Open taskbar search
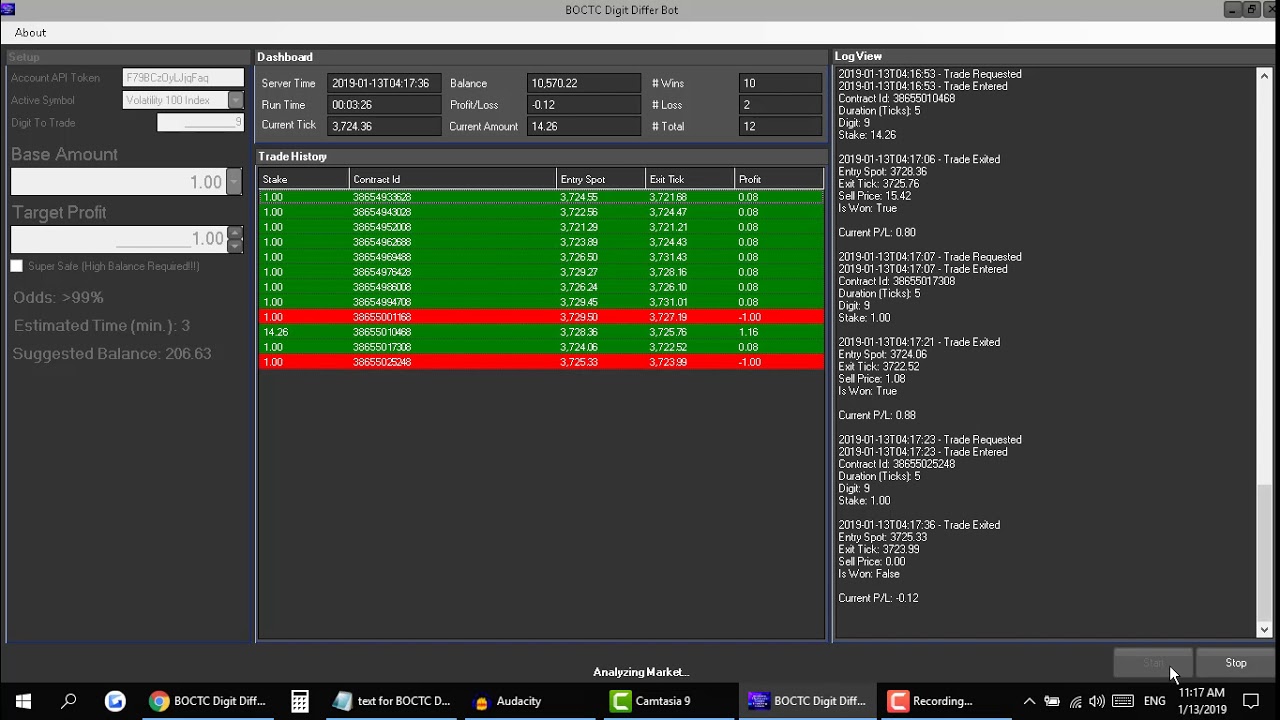The image size is (1280, 720). click(x=69, y=701)
